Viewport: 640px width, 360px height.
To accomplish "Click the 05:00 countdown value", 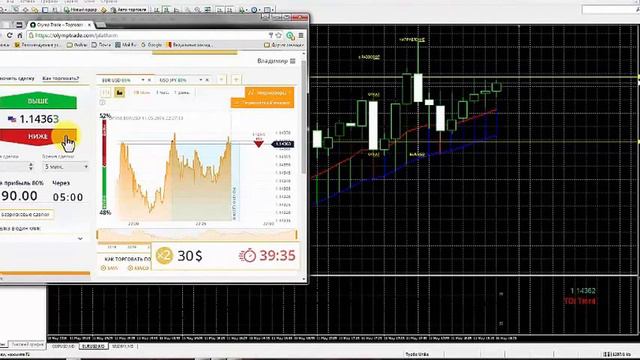I will [68, 197].
